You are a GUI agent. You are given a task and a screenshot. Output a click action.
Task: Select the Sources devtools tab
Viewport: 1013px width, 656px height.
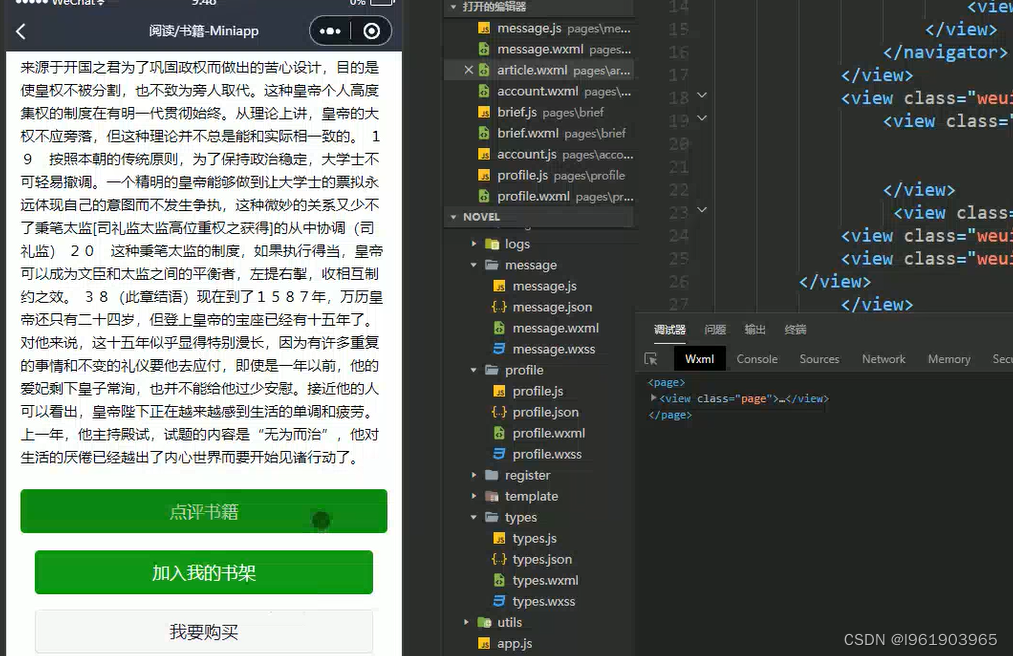coord(819,359)
